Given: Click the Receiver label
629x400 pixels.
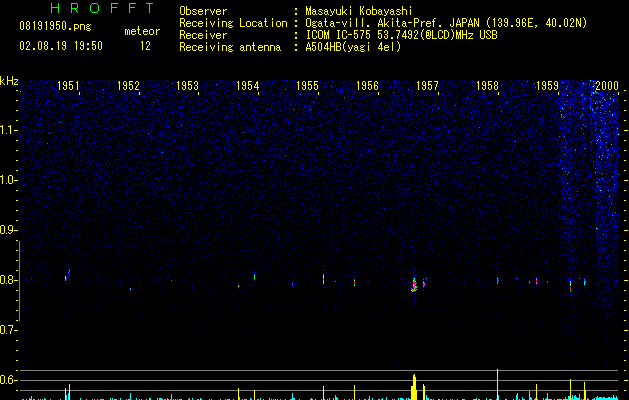Looking at the screenshot, I should 203,35.
